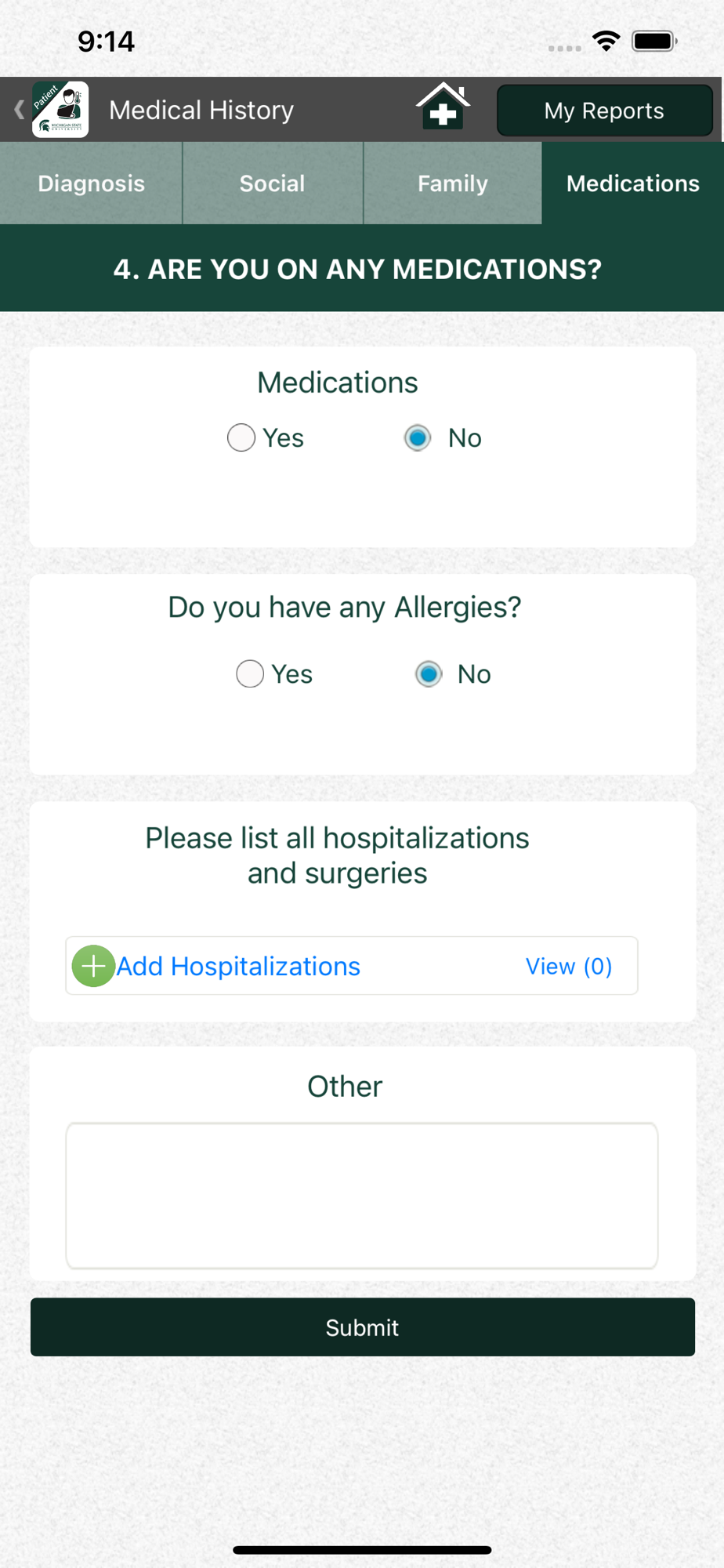Open the Medications tab

[x=633, y=183]
